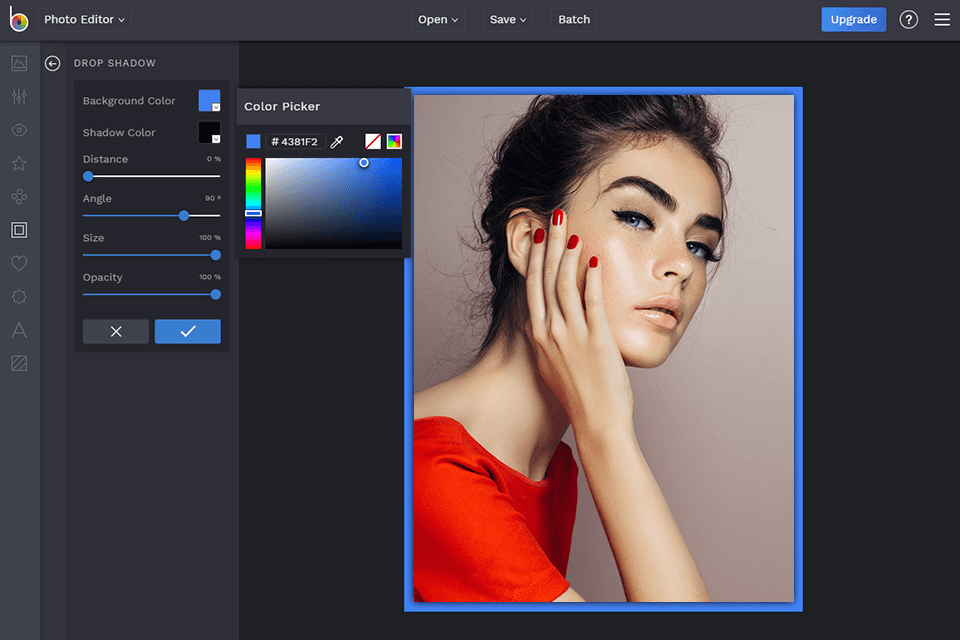
Task: Confirm drop shadow with checkmark button
Action: [x=187, y=330]
